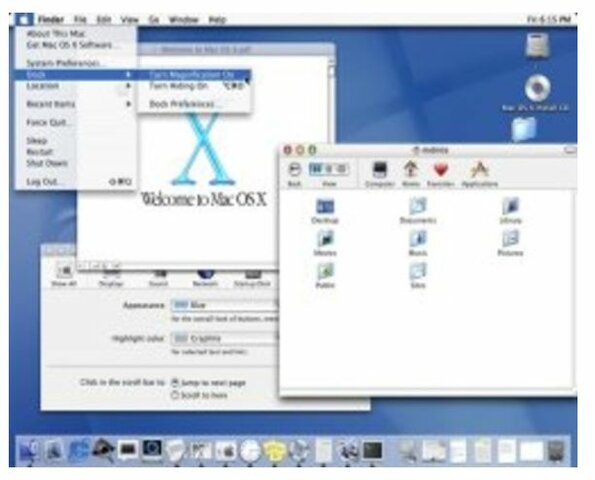Viewport: 595px width, 480px height.
Task: Switch Finder to list view
Action: click(x=329, y=169)
